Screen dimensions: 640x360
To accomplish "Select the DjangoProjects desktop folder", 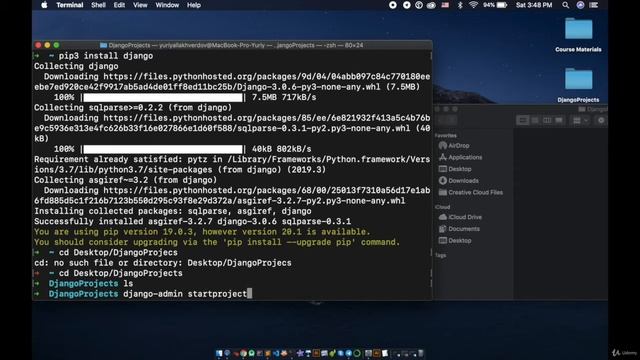I will point(578,85).
